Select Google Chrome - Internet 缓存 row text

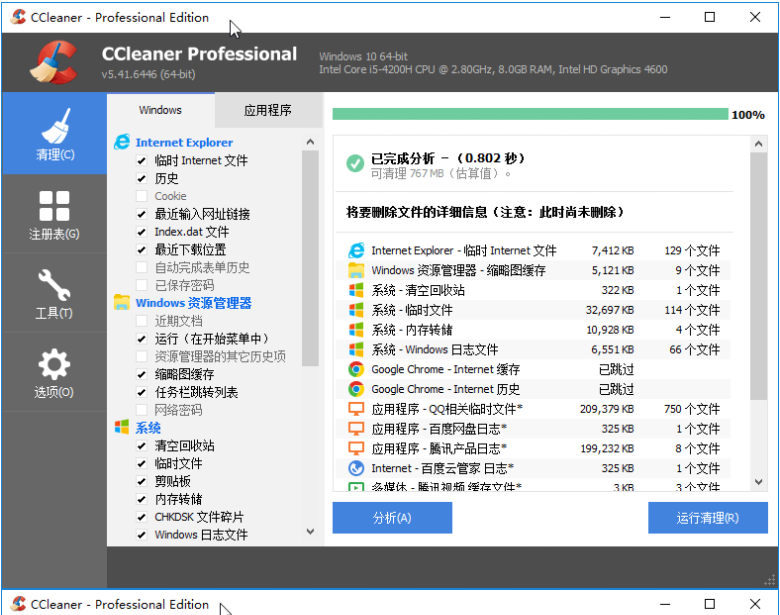click(x=445, y=369)
